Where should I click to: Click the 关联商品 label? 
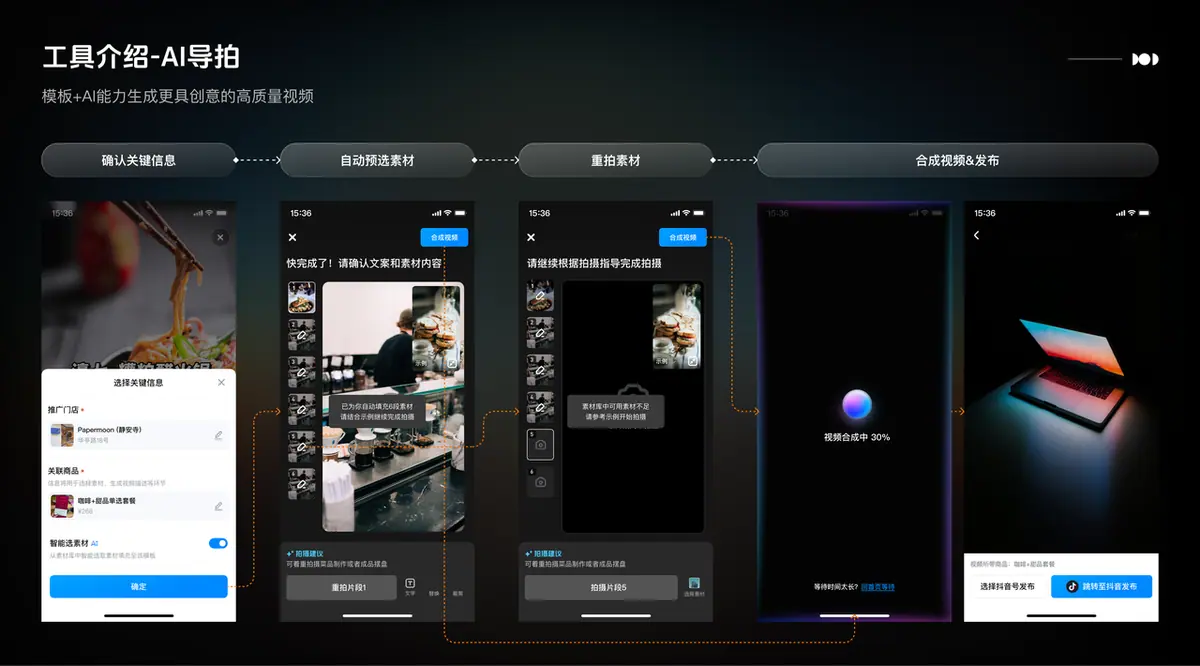coord(65,471)
